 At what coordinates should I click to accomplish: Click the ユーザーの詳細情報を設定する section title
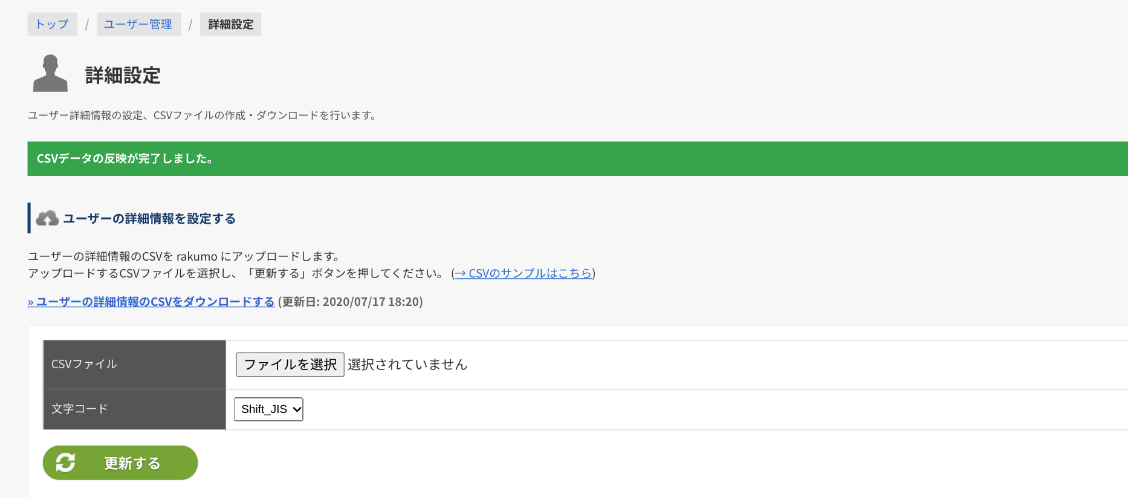point(150,218)
